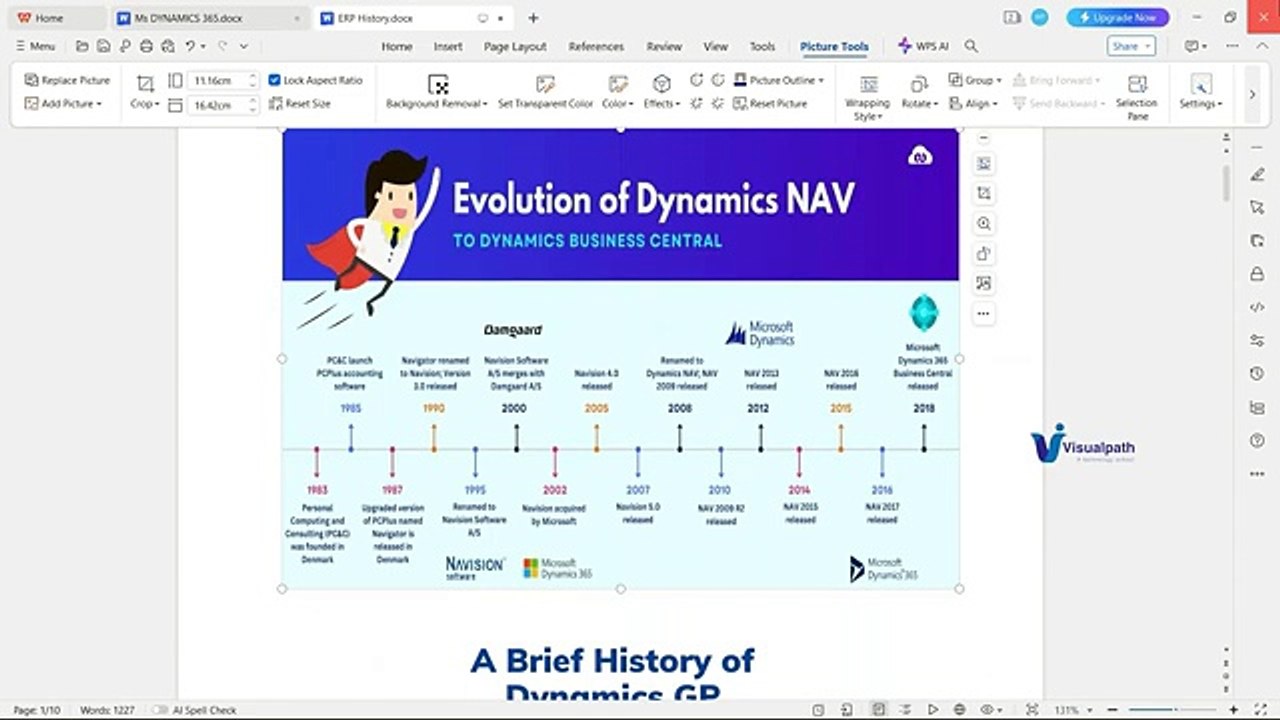Switch to the Home ribbon tab

[x=396, y=46]
